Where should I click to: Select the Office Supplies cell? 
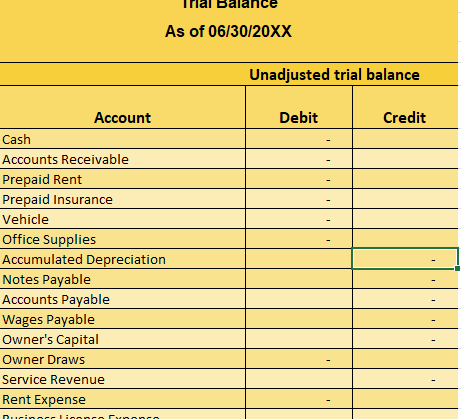pyautogui.click(x=122, y=239)
